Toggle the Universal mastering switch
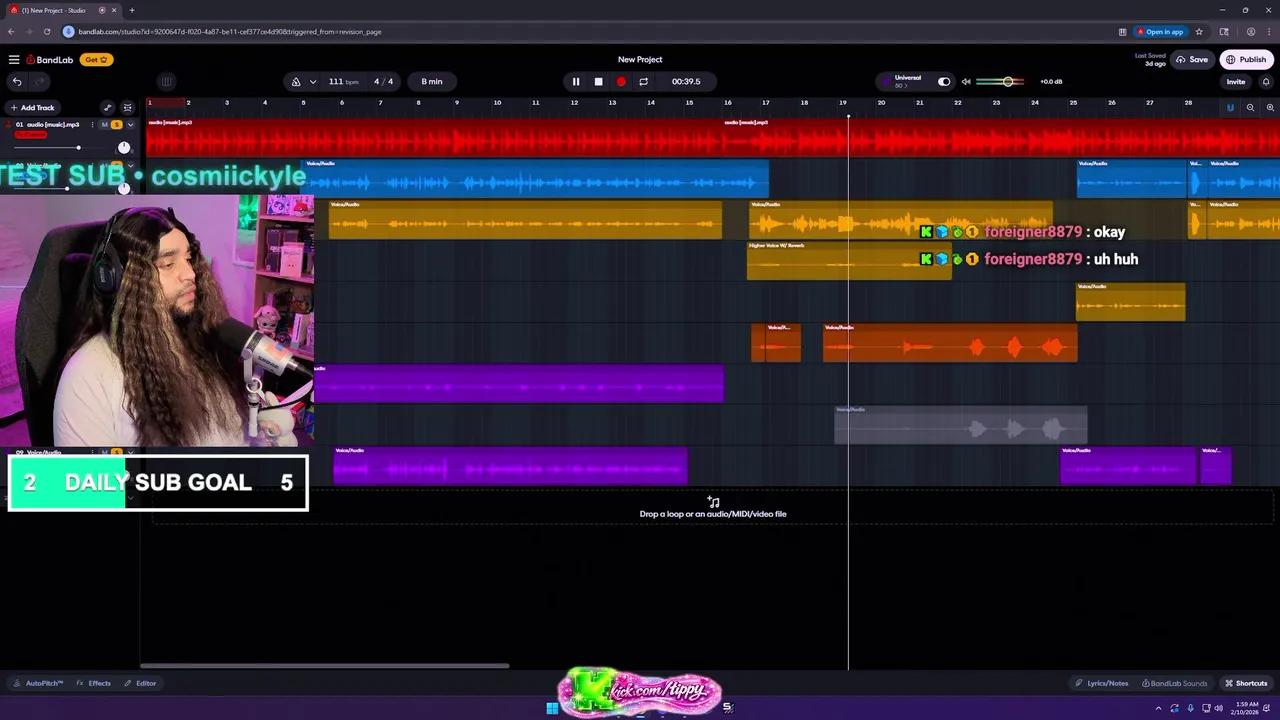 coord(944,82)
